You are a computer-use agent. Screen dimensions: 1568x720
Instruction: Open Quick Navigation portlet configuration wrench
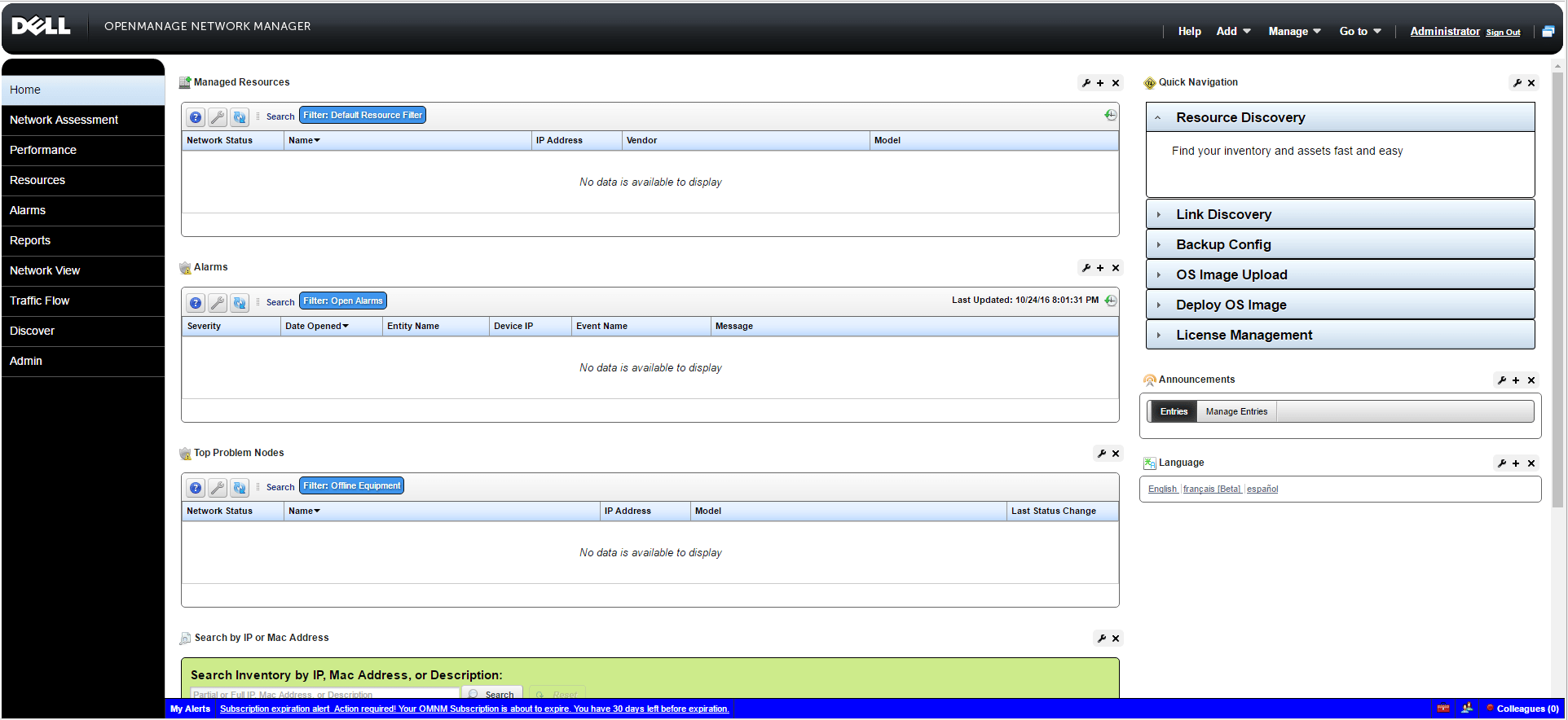(1517, 83)
